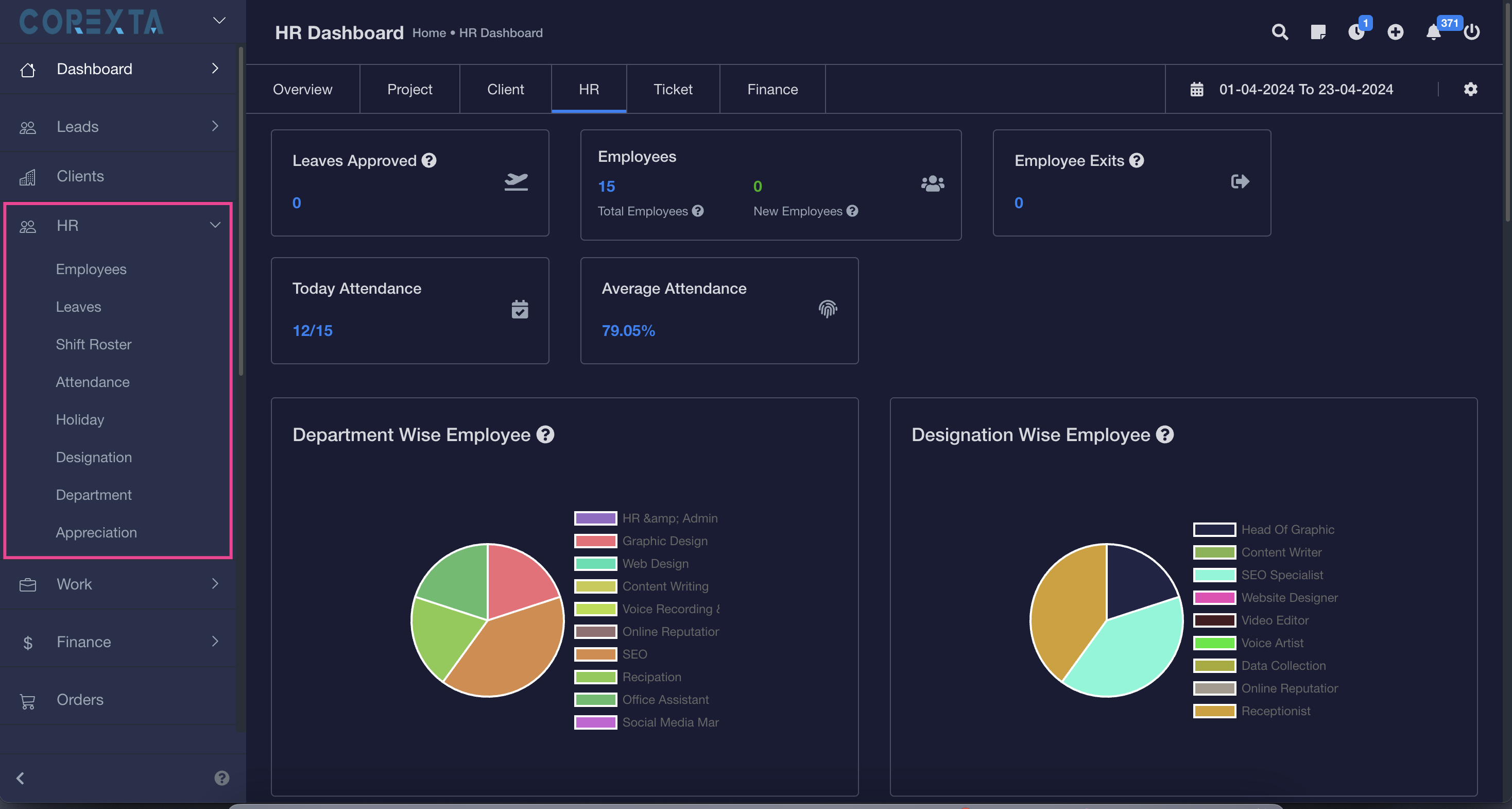Viewport: 1512px width, 809px height.
Task: Open notifications bell with 371 badge
Action: tap(1433, 32)
